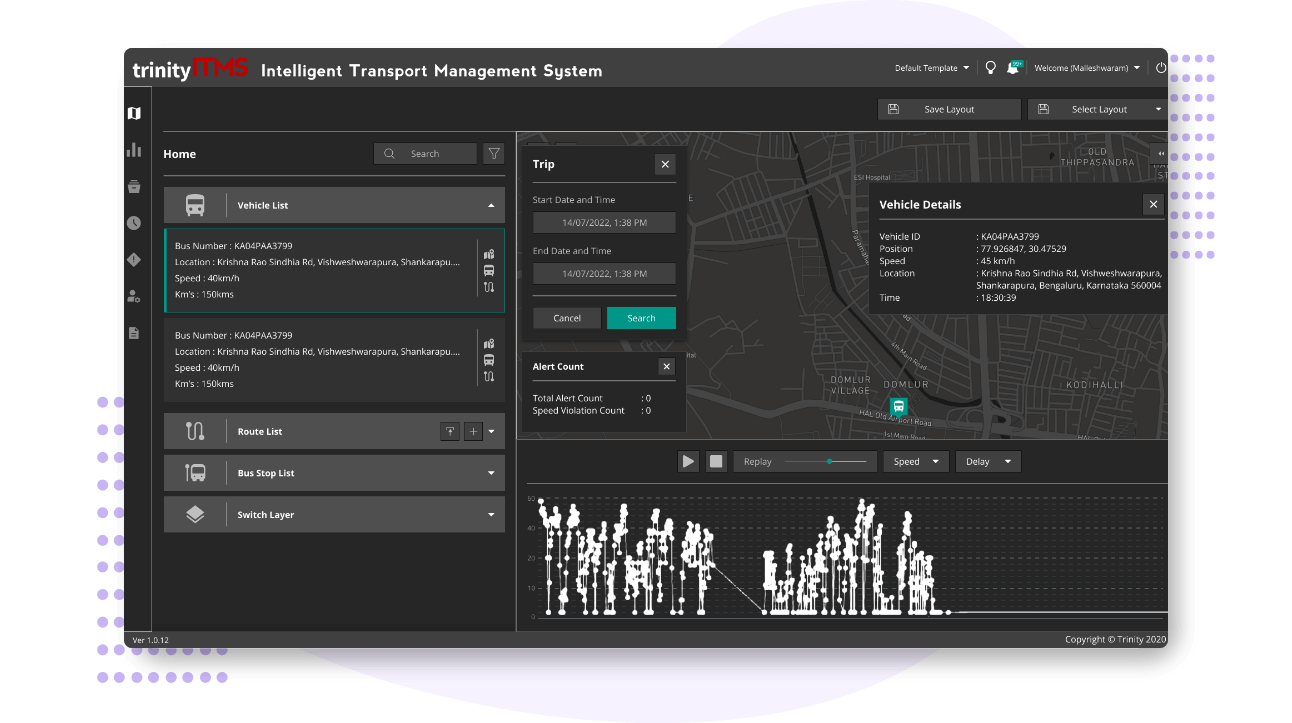The width and height of the screenshot is (1292, 723).
Task: Click the bus icon in Vehicle List header
Action: click(195, 205)
